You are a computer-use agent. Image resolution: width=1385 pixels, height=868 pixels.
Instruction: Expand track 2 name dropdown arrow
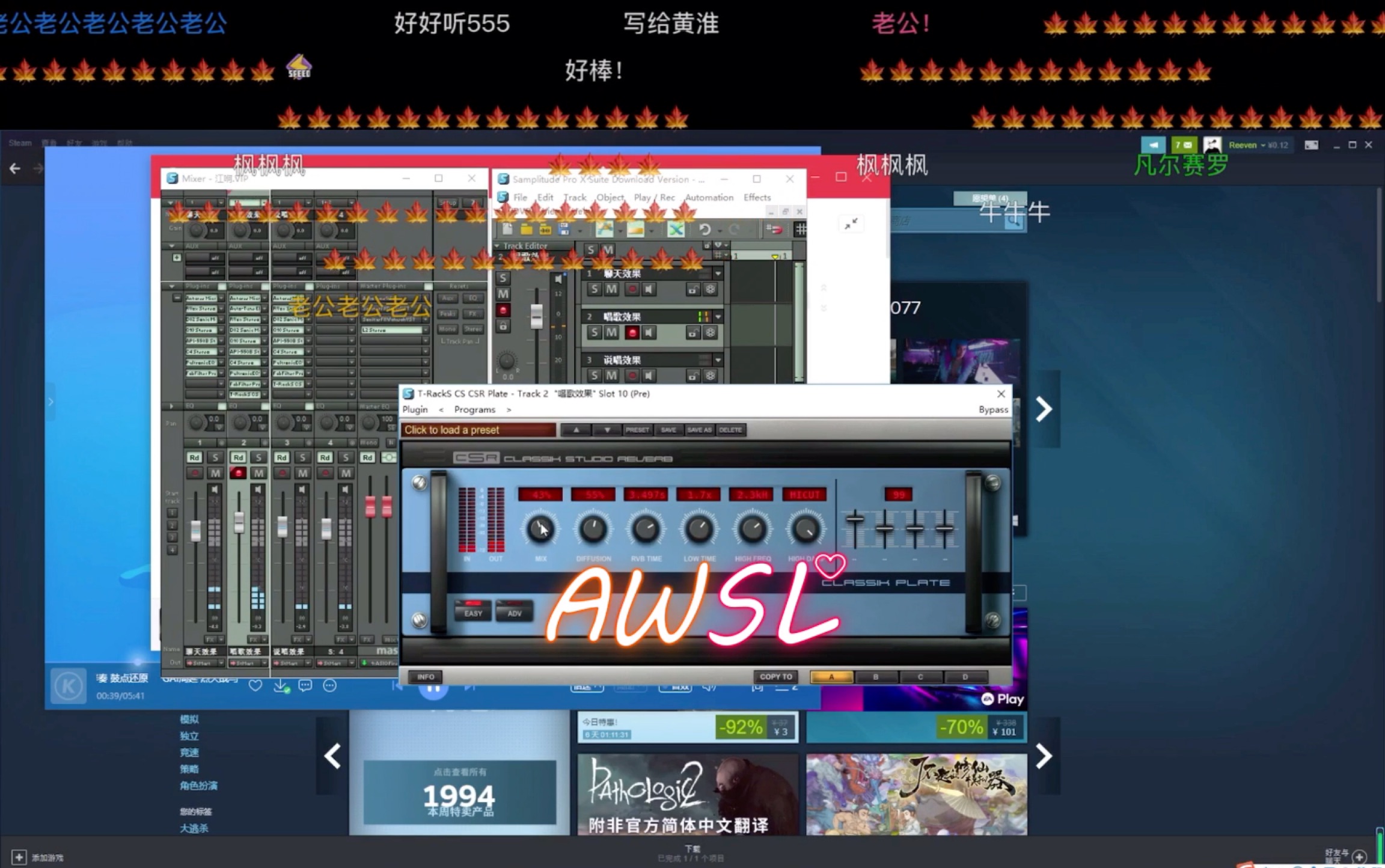pos(718,317)
